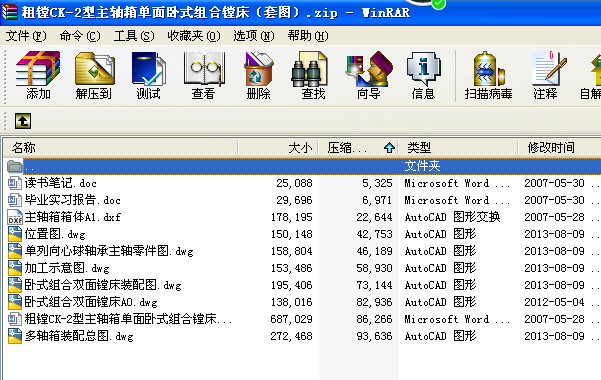601x380 pixels.
Task: Click Word icon beside 毕业实习报告.doc
Action: [15, 200]
